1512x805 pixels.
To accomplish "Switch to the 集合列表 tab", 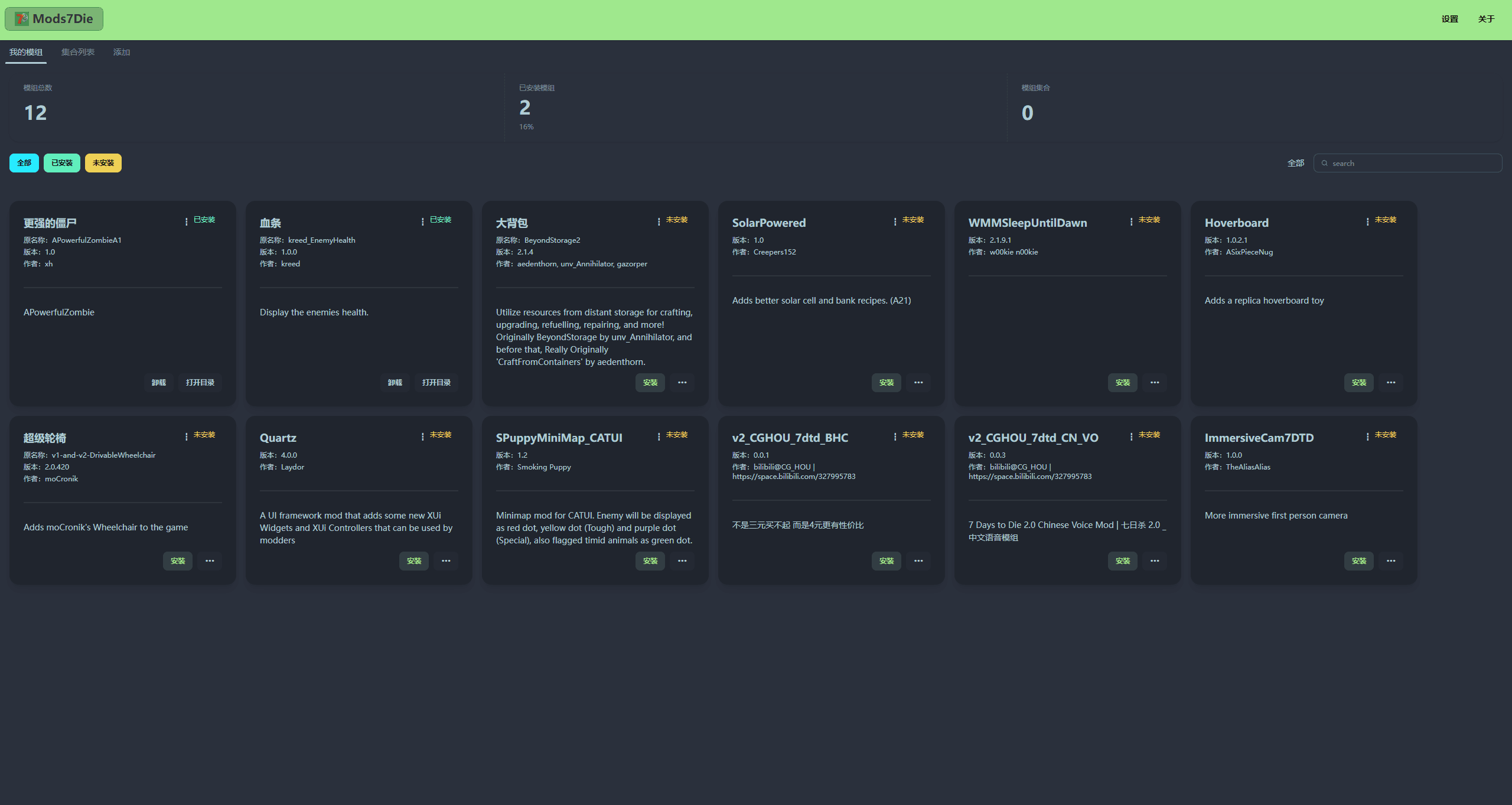I will pyautogui.click(x=78, y=52).
